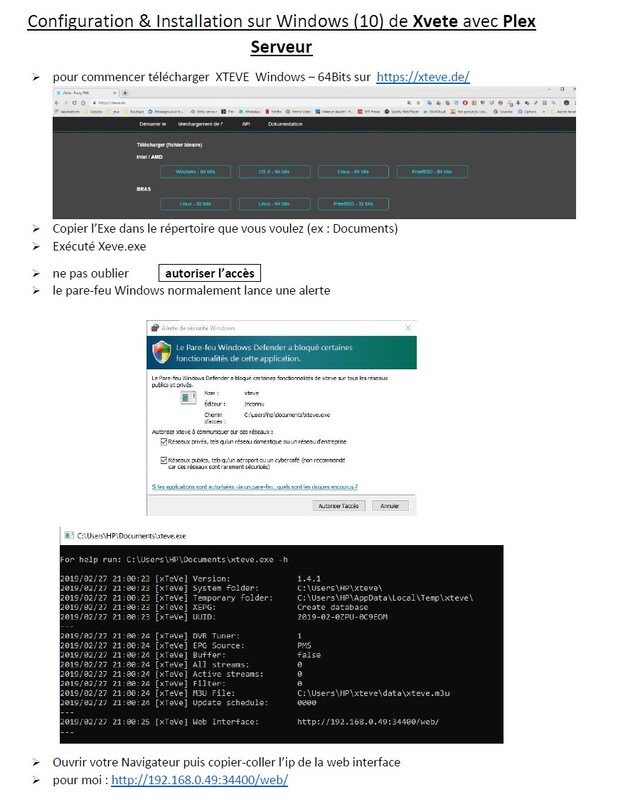Click the 'Exécuté Xeve.exe' bullet text
Image resolution: width=623 pixels, height=802 pixels.
99,246
